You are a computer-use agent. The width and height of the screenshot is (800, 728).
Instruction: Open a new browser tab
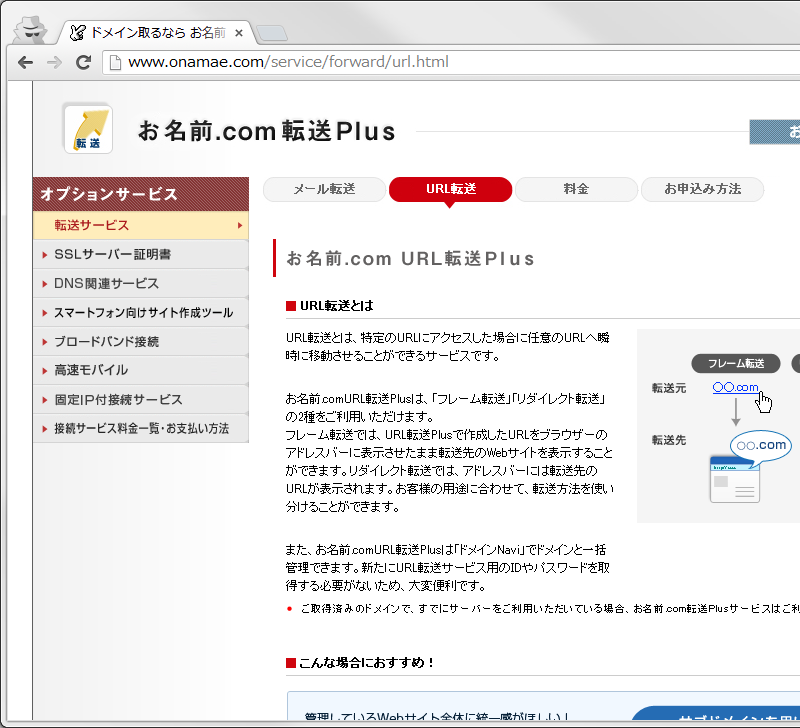[x=272, y=33]
